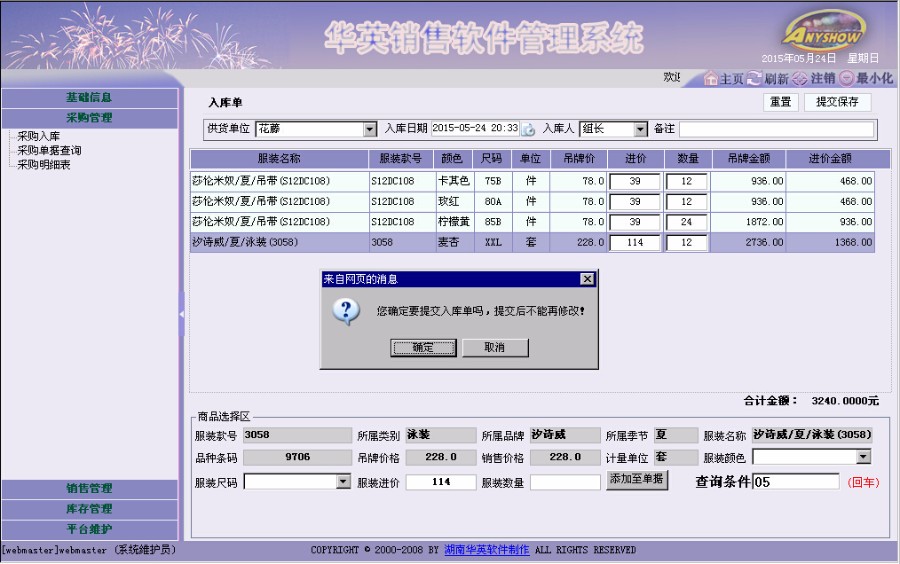Click 进价 field in the 柠檬黄 row
This screenshot has width=900, height=564.
(x=635, y=222)
